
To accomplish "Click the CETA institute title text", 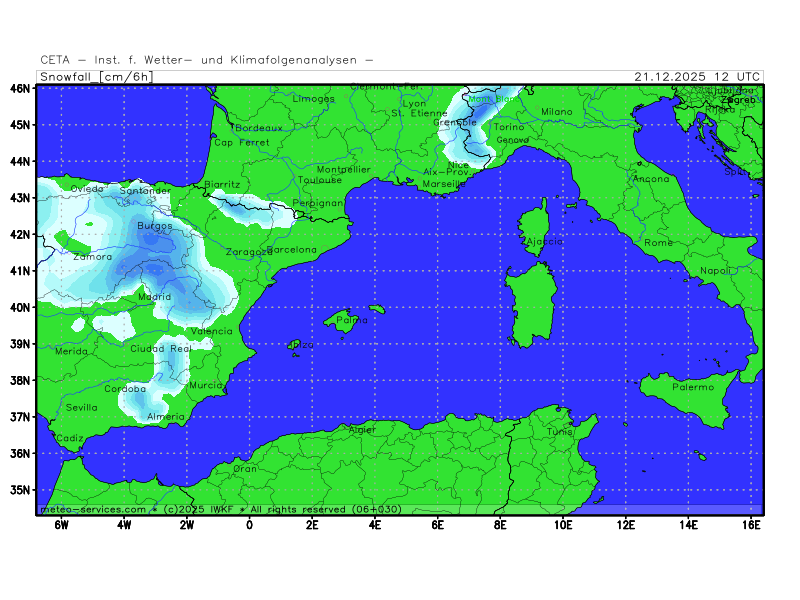I will click(x=207, y=60).
